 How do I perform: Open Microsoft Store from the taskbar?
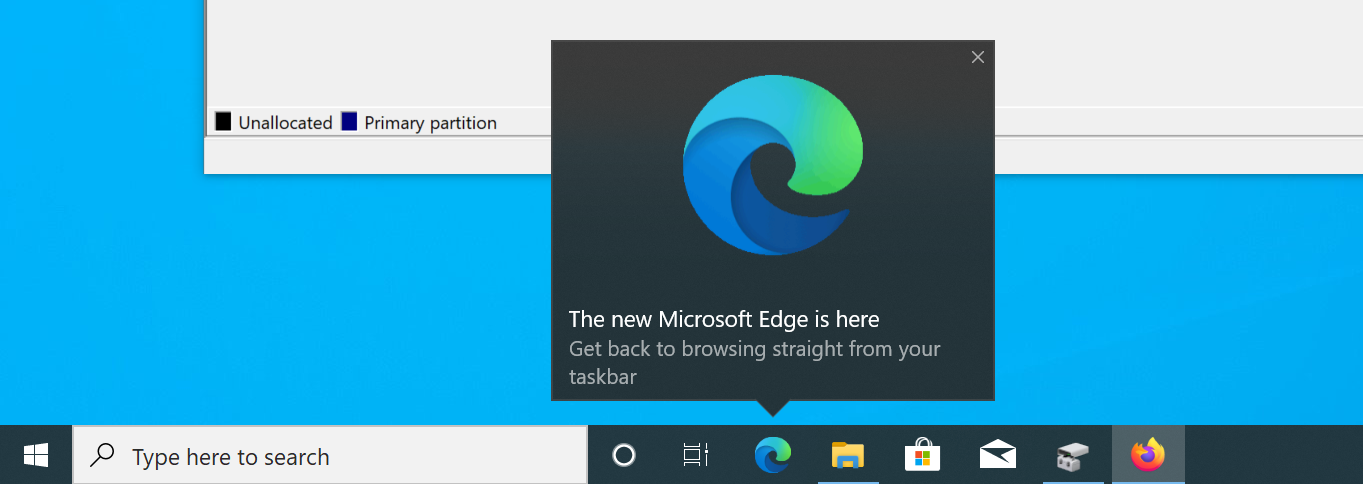(x=922, y=456)
